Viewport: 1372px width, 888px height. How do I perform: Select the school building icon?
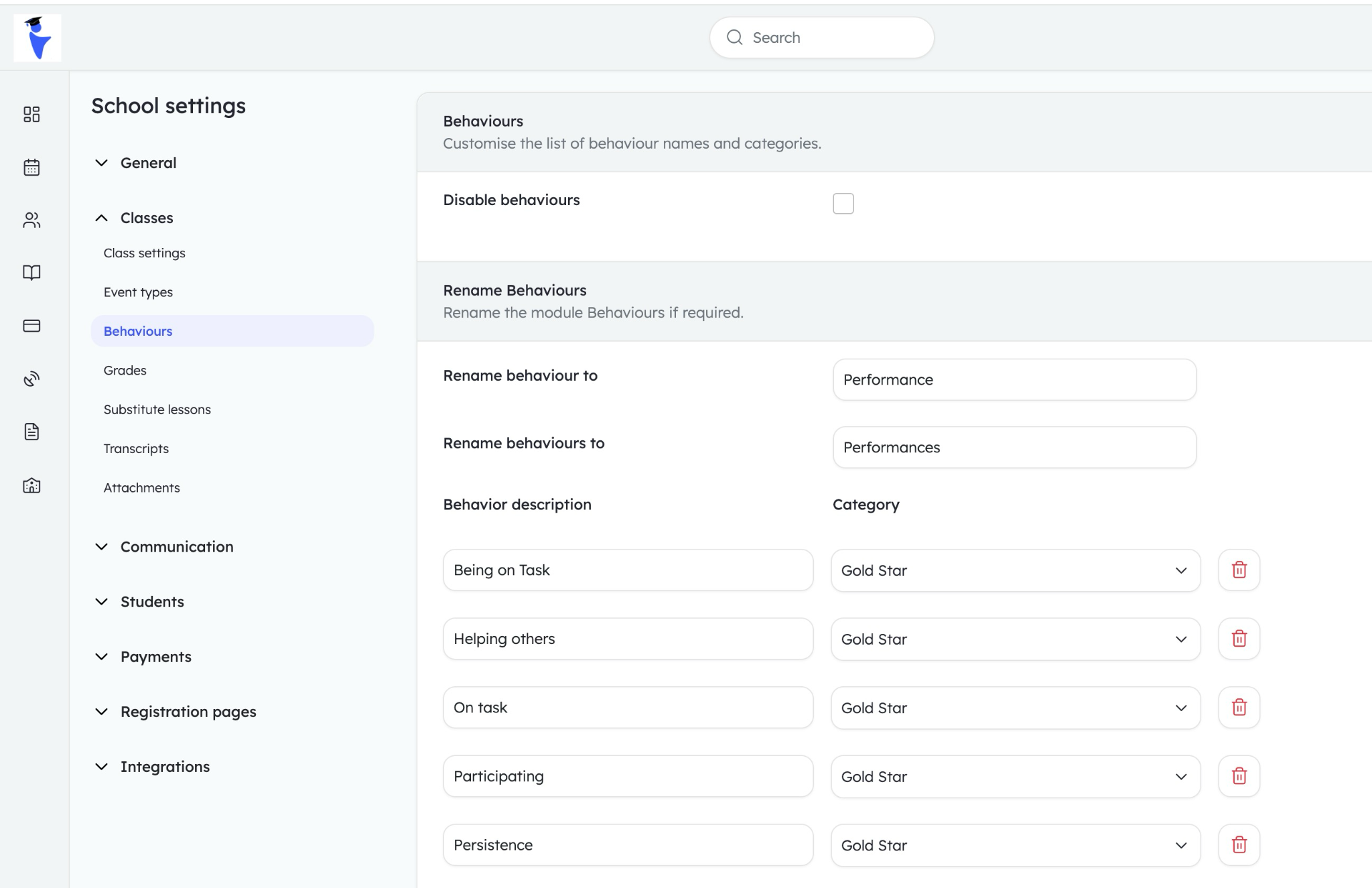[x=31, y=485]
